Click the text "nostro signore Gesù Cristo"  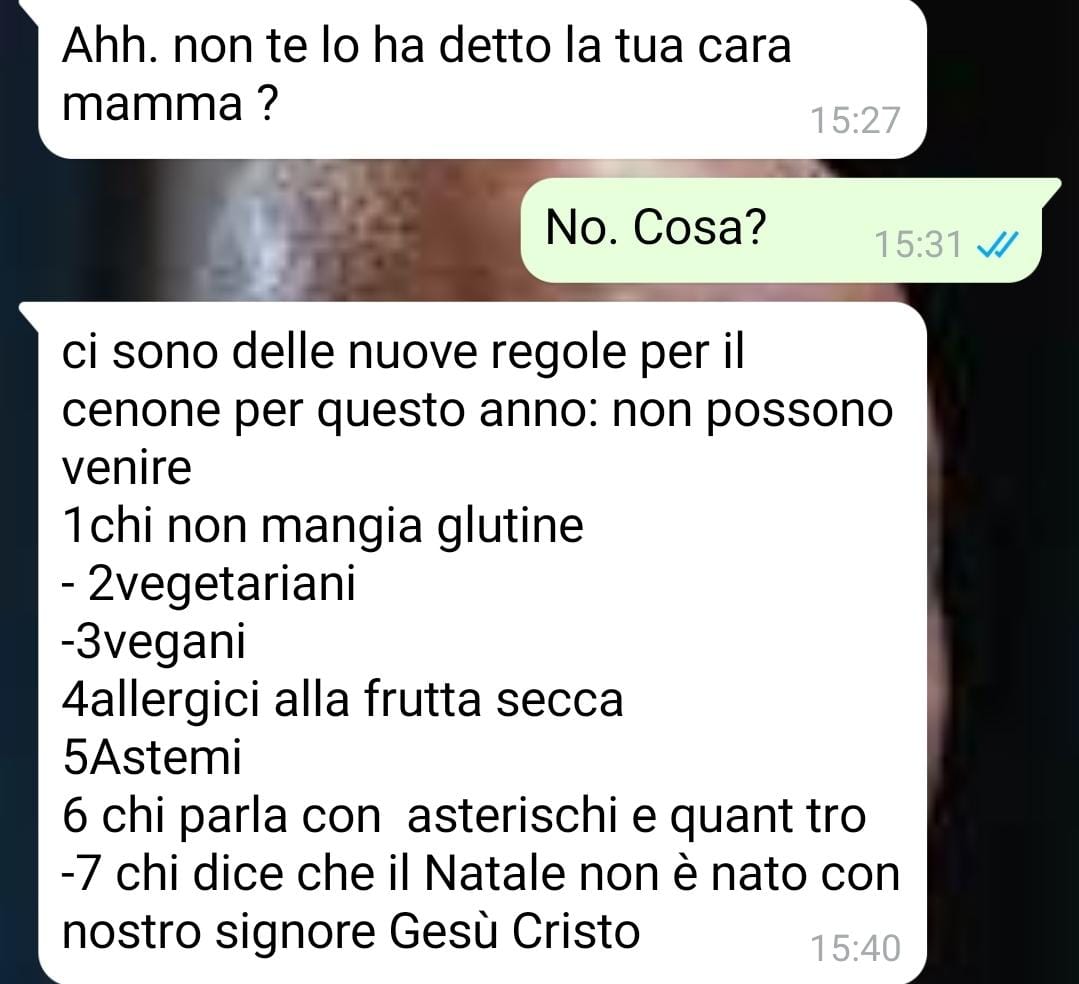[x=351, y=932]
